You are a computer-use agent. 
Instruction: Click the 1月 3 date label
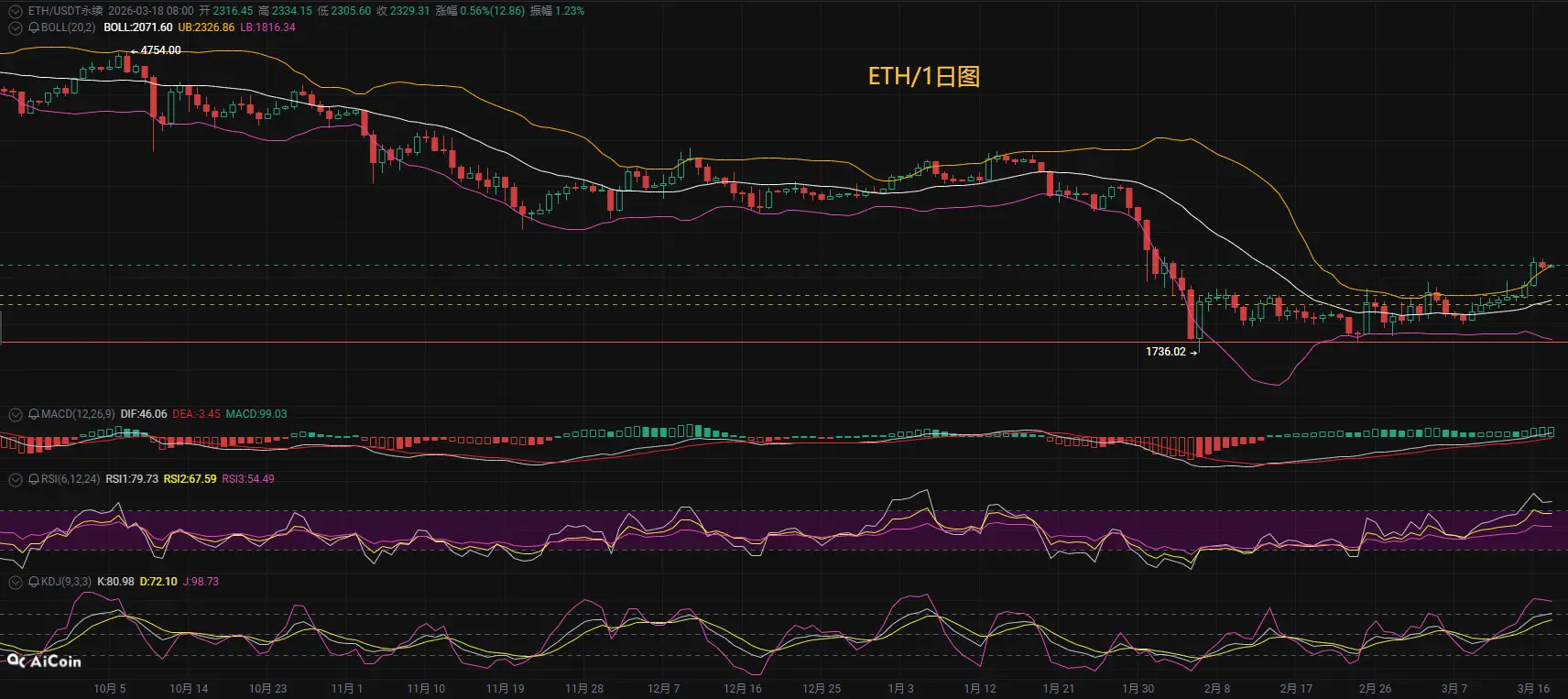click(x=900, y=689)
